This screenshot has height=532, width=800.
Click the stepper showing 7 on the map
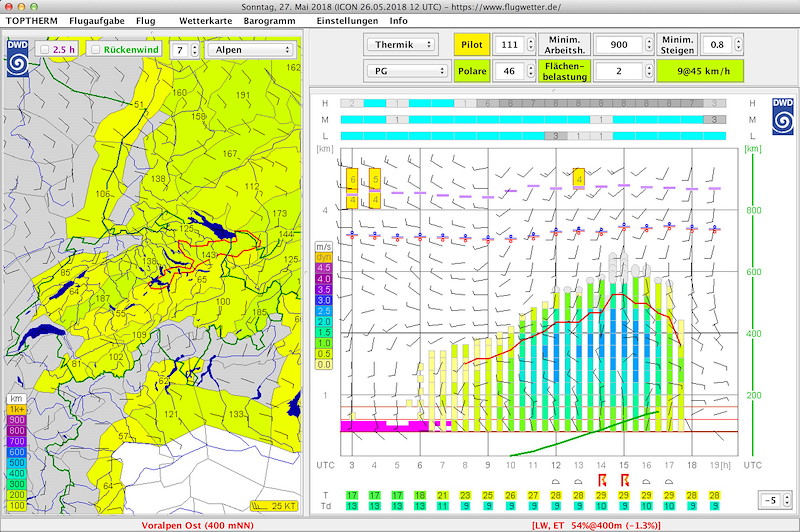pyautogui.click(x=194, y=50)
